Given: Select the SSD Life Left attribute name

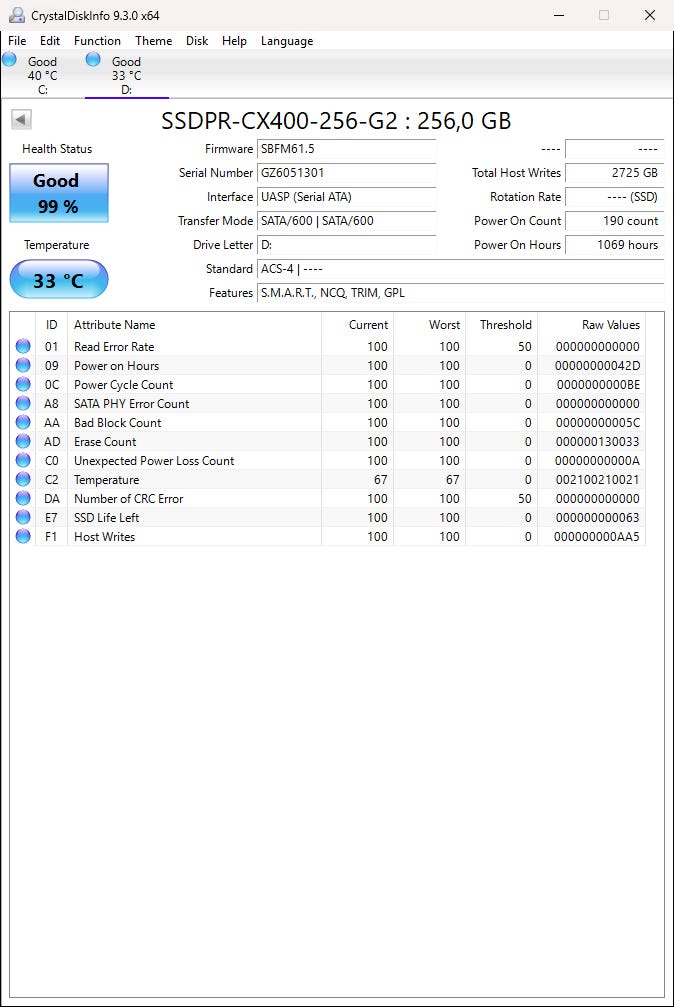Looking at the screenshot, I should point(107,518).
